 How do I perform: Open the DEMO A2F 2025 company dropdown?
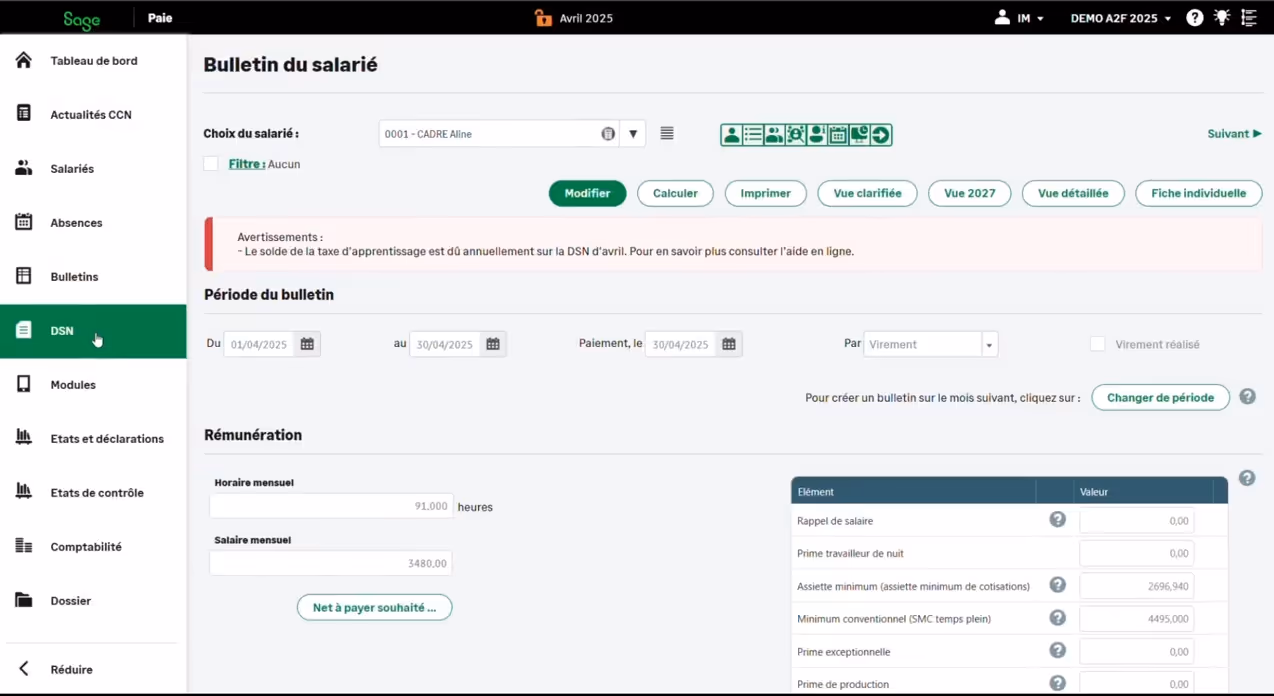1121,18
